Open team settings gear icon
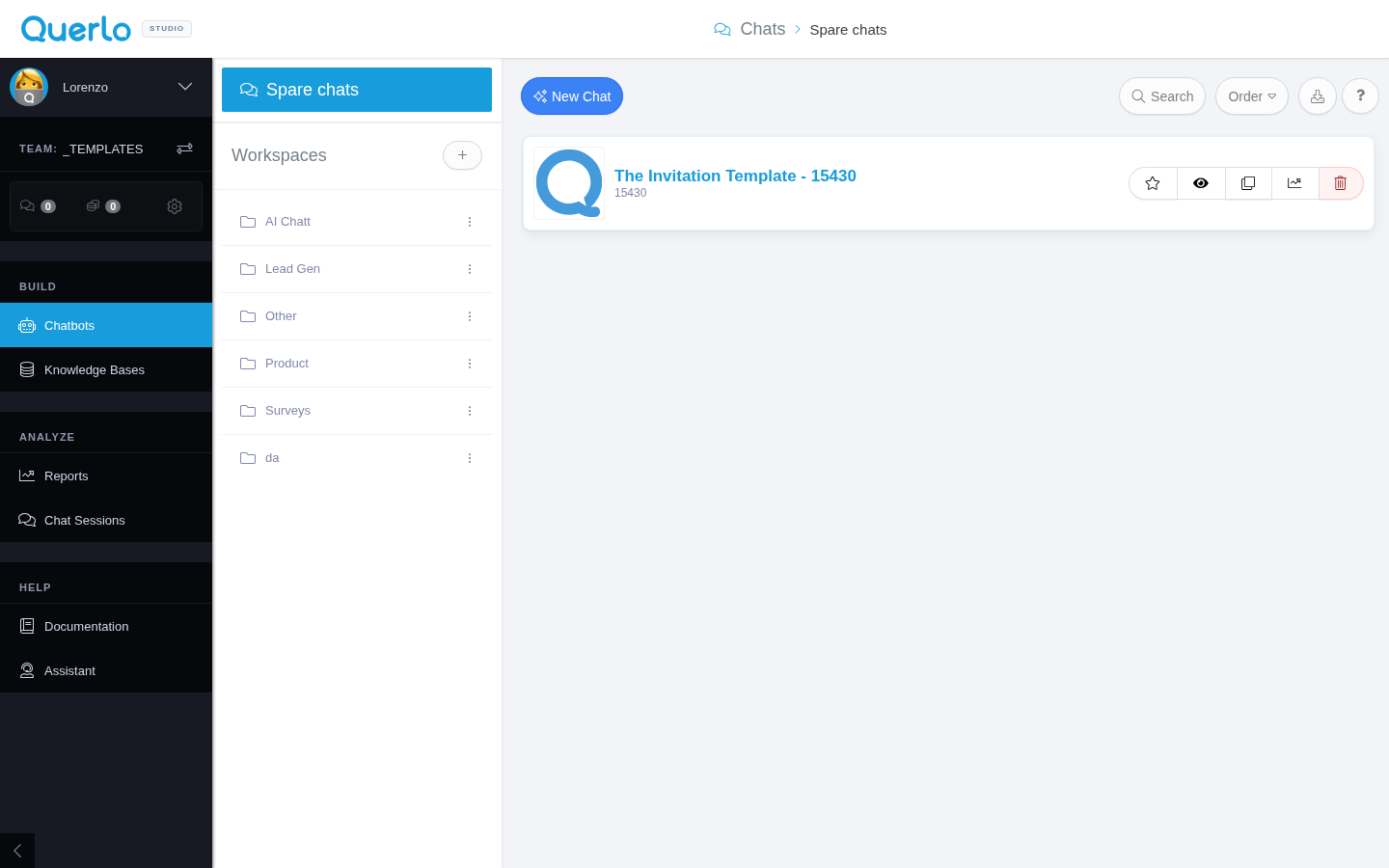 (x=175, y=206)
